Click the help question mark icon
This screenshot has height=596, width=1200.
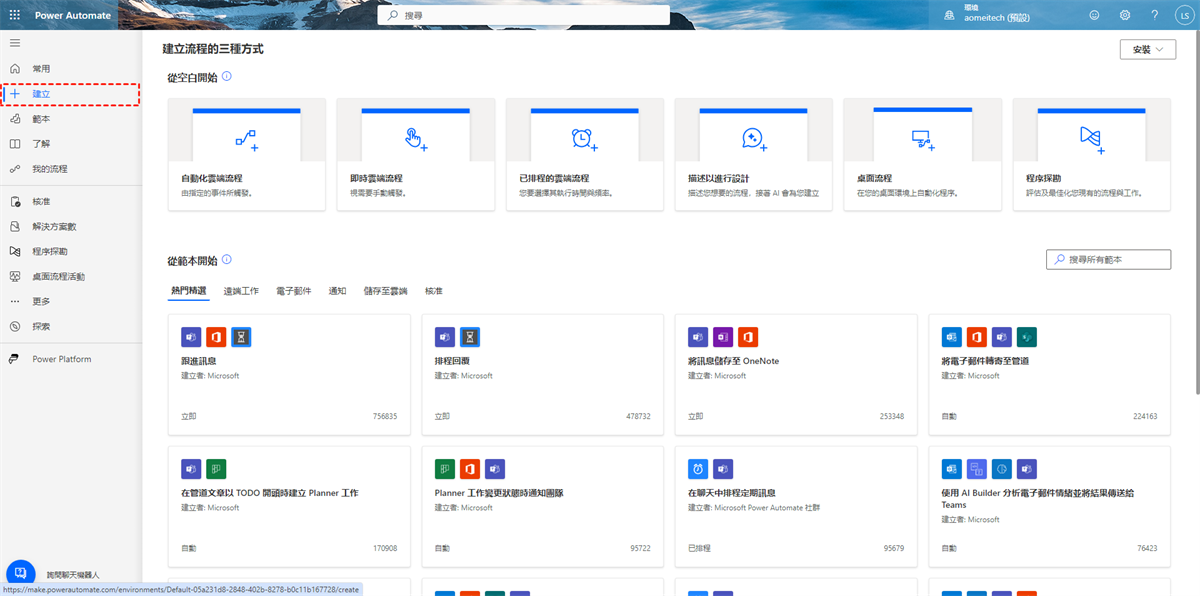coord(1155,15)
